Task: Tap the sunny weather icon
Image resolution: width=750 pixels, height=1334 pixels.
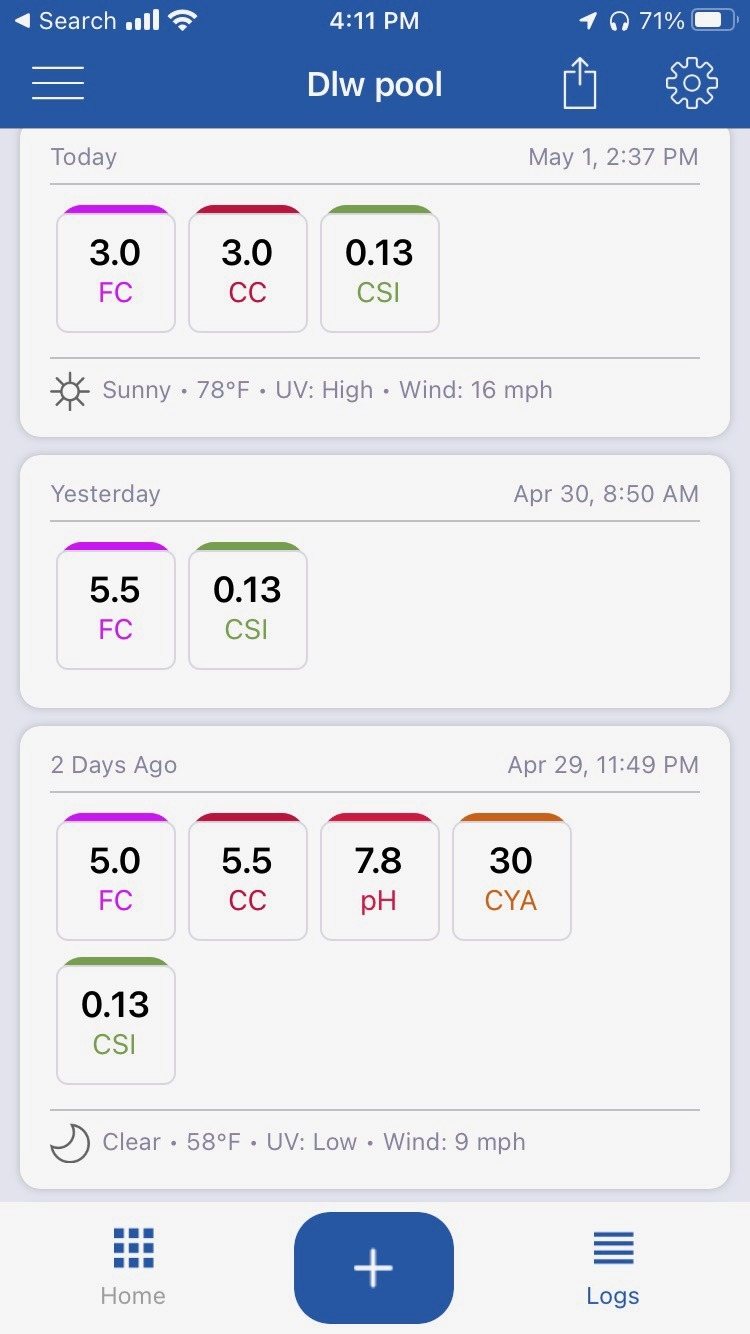Action: click(x=69, y=390)
